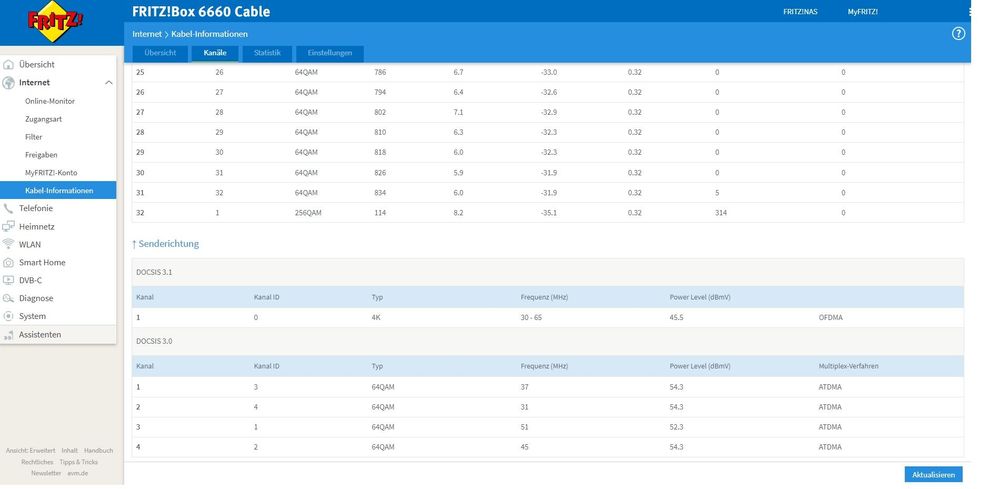Click the Smart Home icon

[x=8, y=262]
